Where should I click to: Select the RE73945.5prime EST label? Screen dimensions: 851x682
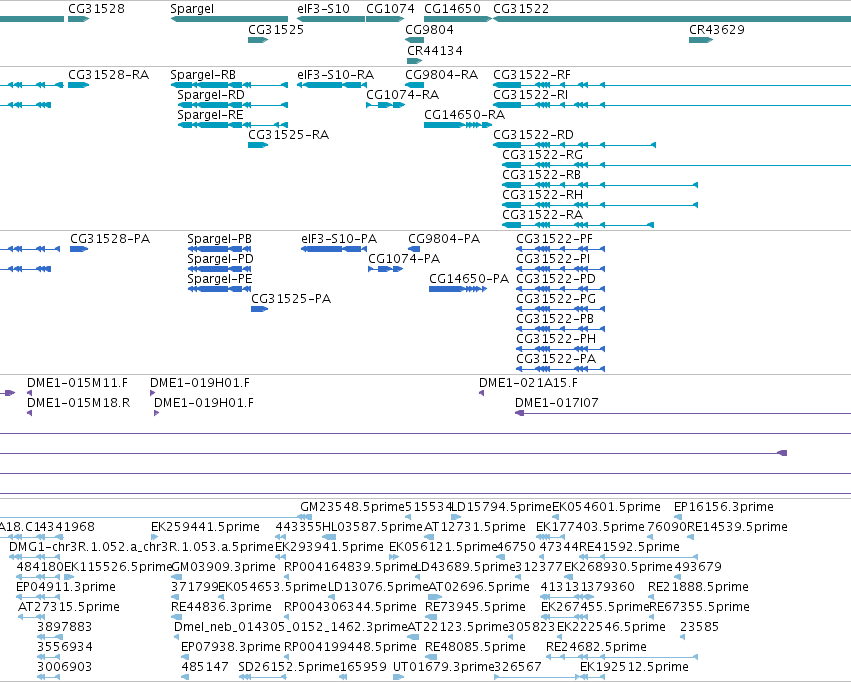pos(475,607)
